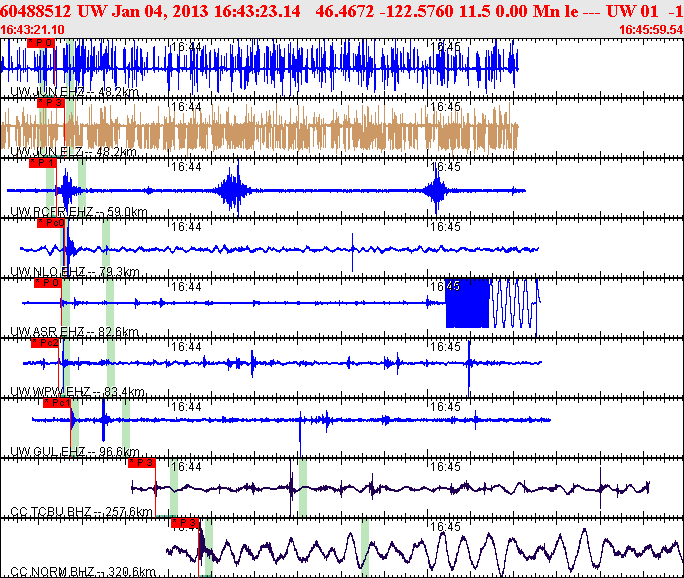The height and width of the screenshot is (578, 684).
Task: Select the P 3 pick flag on JUN ELZ trace
Action: 50,102
